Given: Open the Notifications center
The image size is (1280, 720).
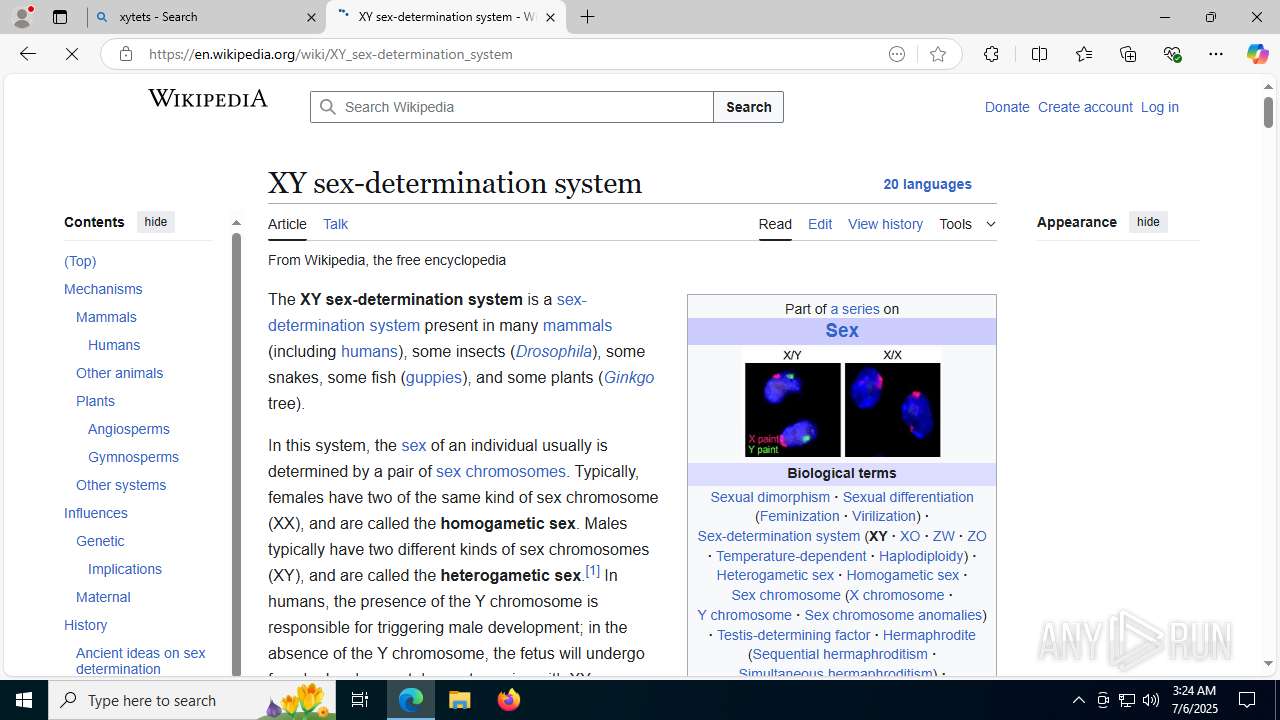Looking at the screenshot, I should [1247, 700].
